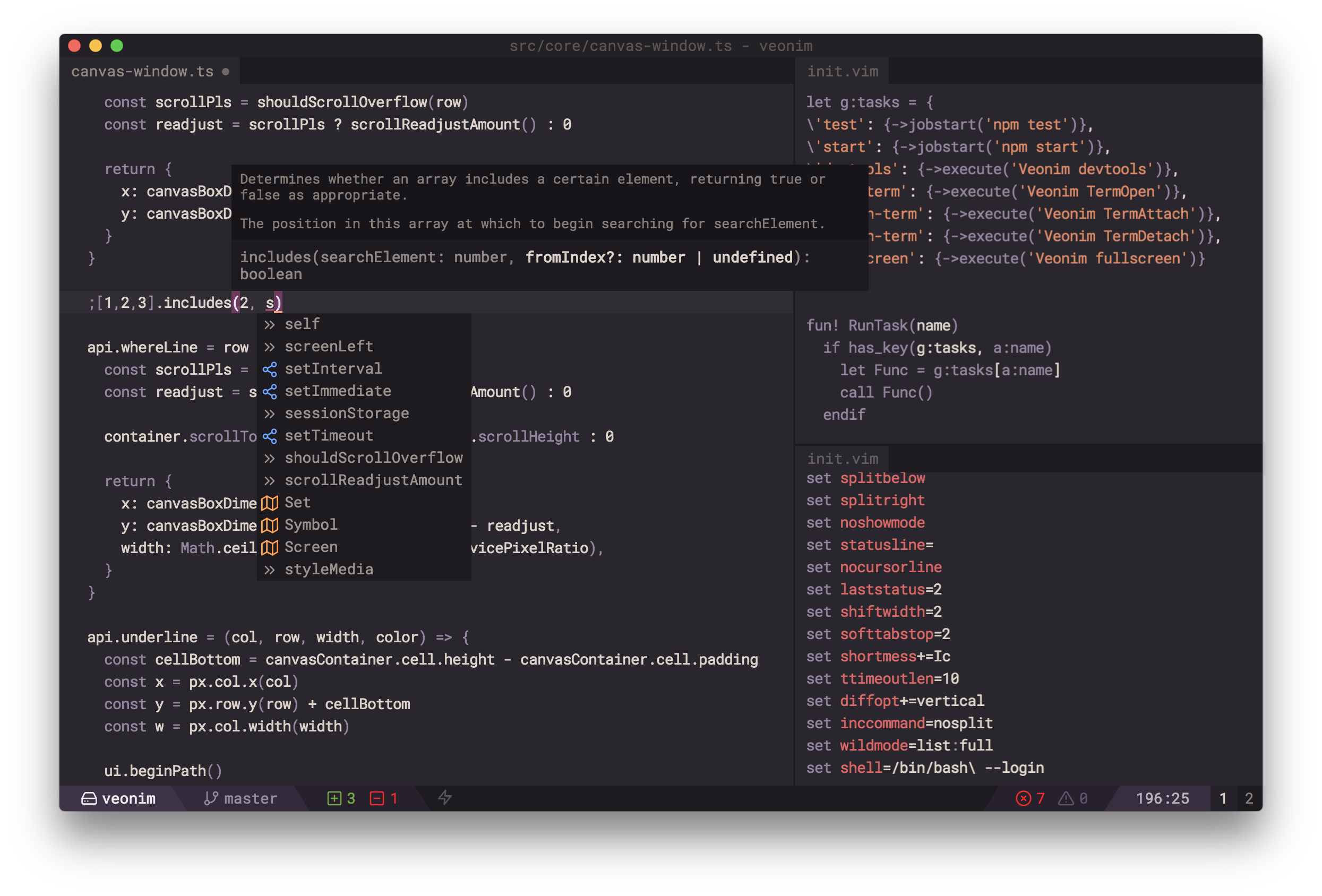Viewport: 1322px width, 896px height.
Task: Switch to tab number 2 in statusbar
Action: point(1249,799)
